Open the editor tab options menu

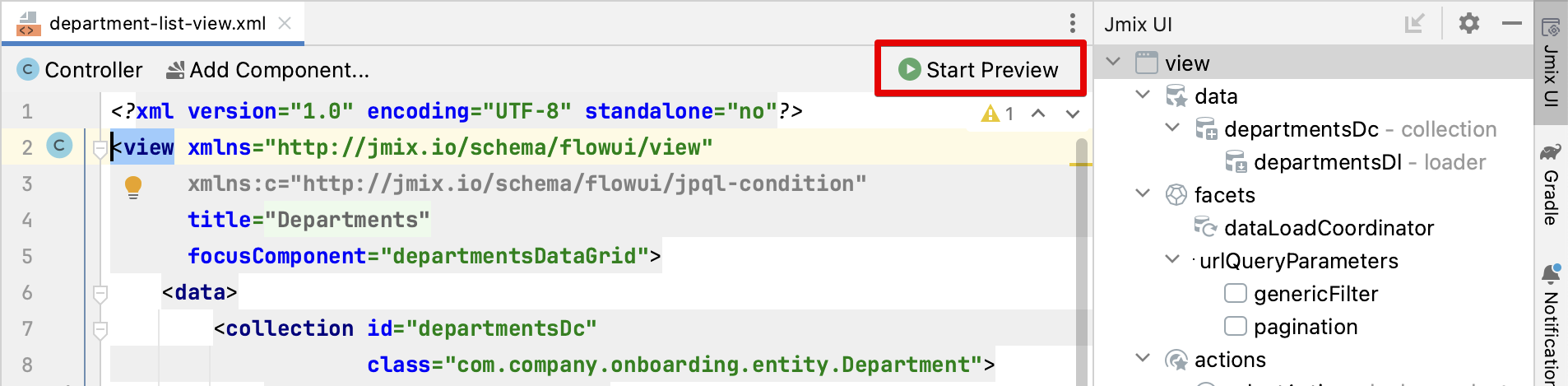pos(1072,23)
